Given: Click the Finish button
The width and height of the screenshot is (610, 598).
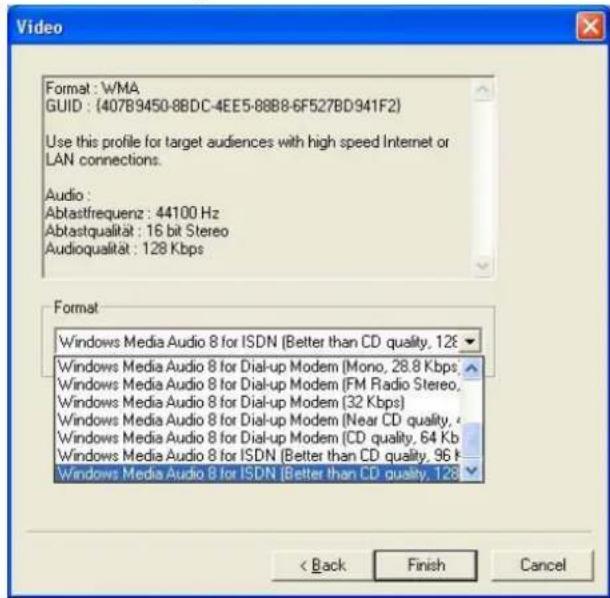Looking at the screenshot, I should 426,565.
